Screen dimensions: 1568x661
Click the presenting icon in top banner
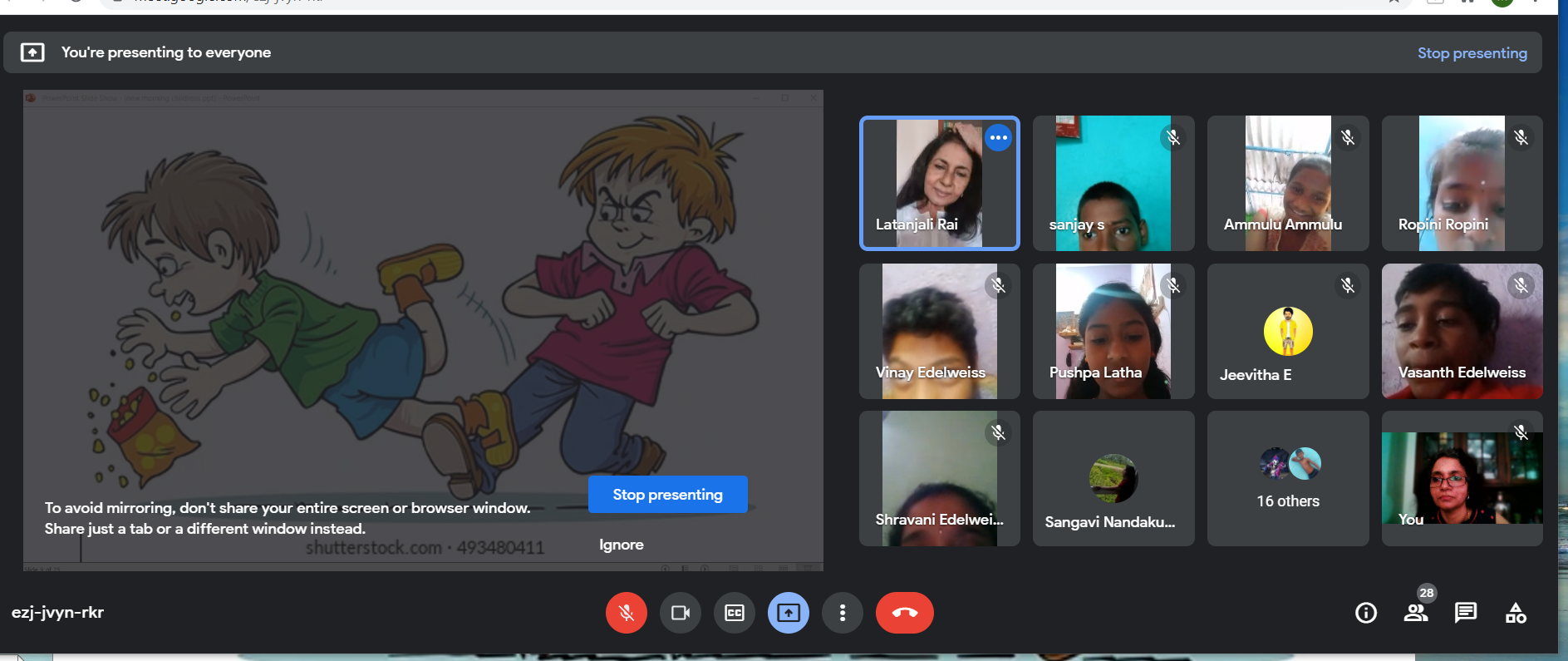32,52
